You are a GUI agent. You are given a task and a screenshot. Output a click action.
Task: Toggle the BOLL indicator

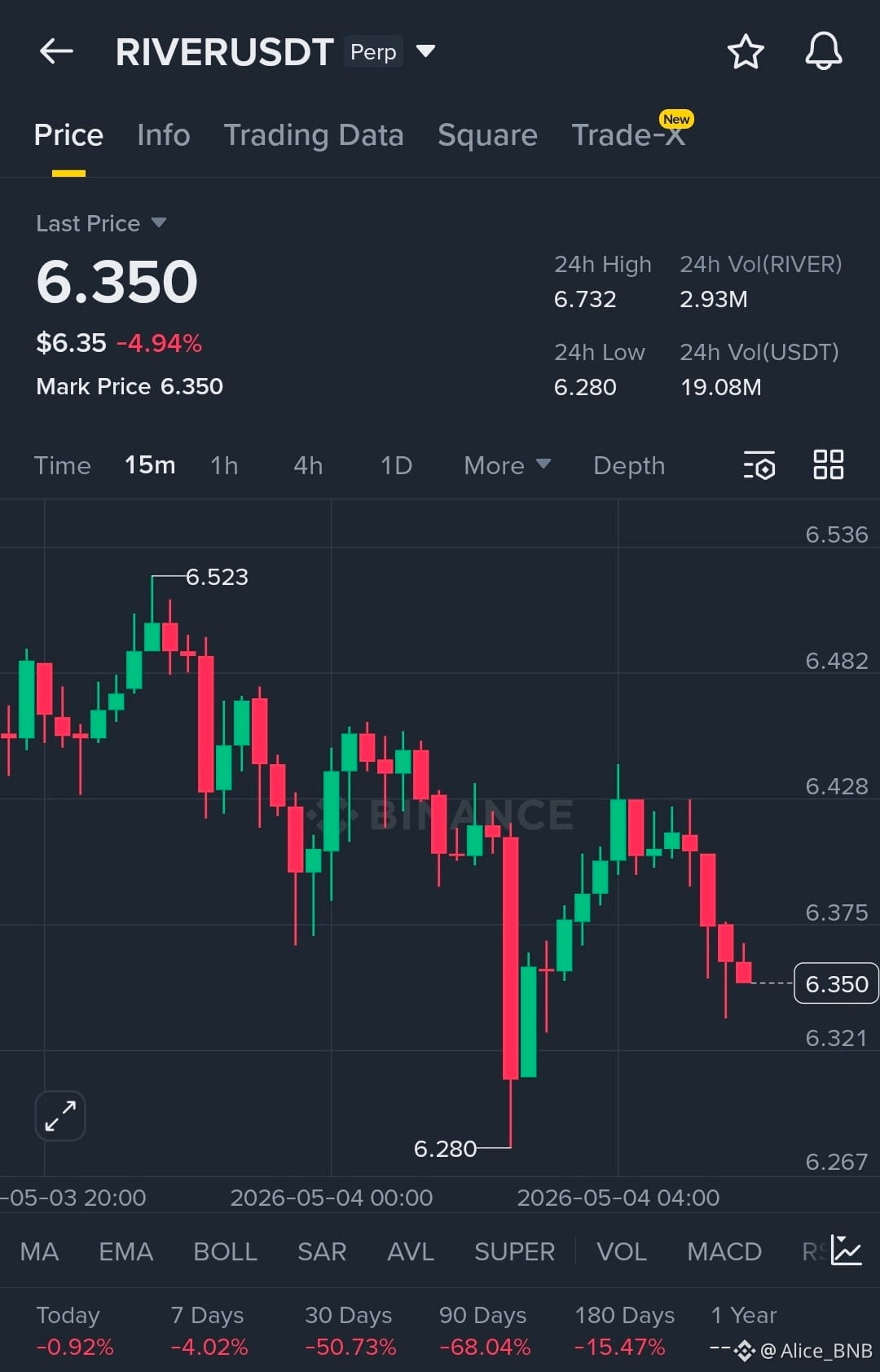tap(225, 1251)
